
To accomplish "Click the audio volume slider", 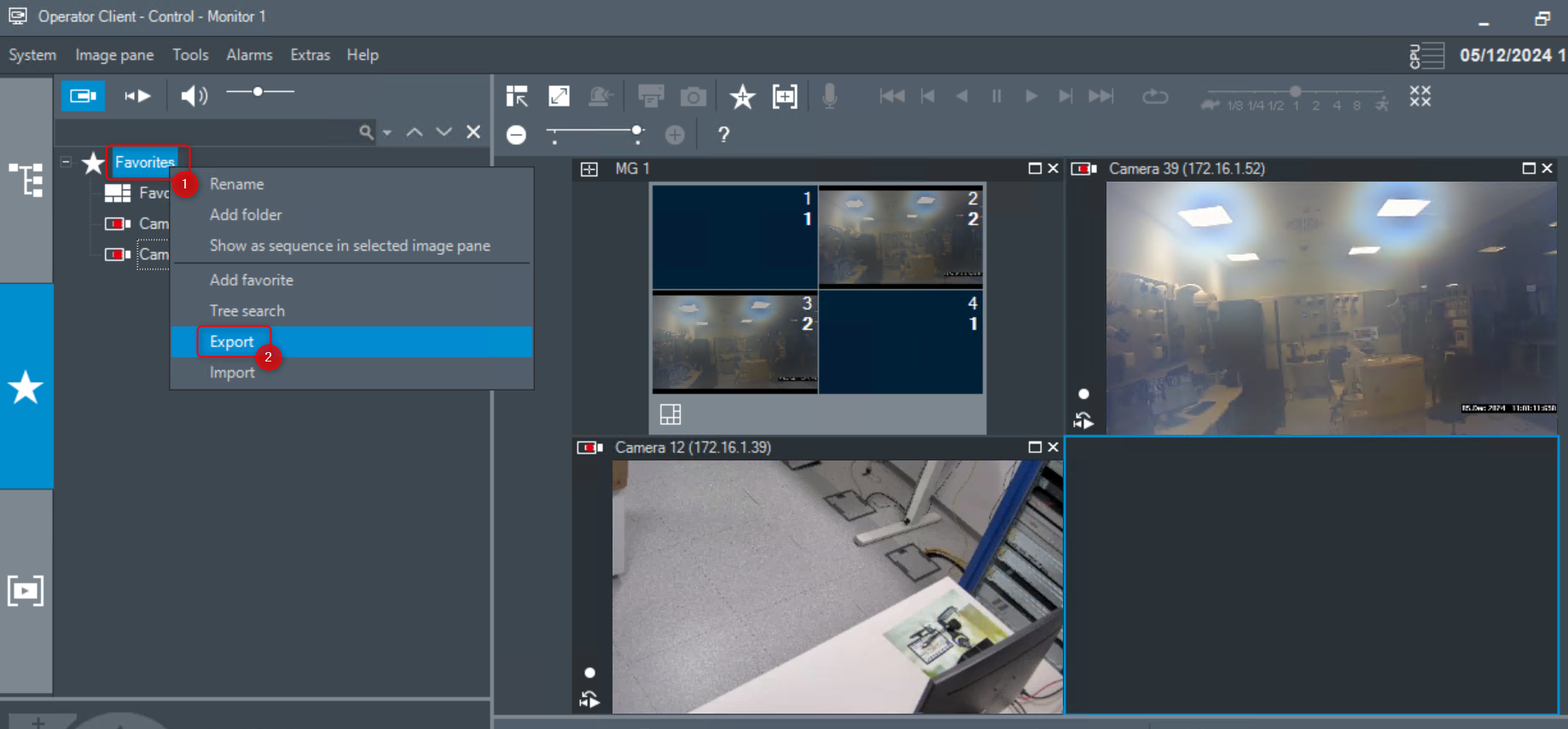I will click(x=259, y=92).
